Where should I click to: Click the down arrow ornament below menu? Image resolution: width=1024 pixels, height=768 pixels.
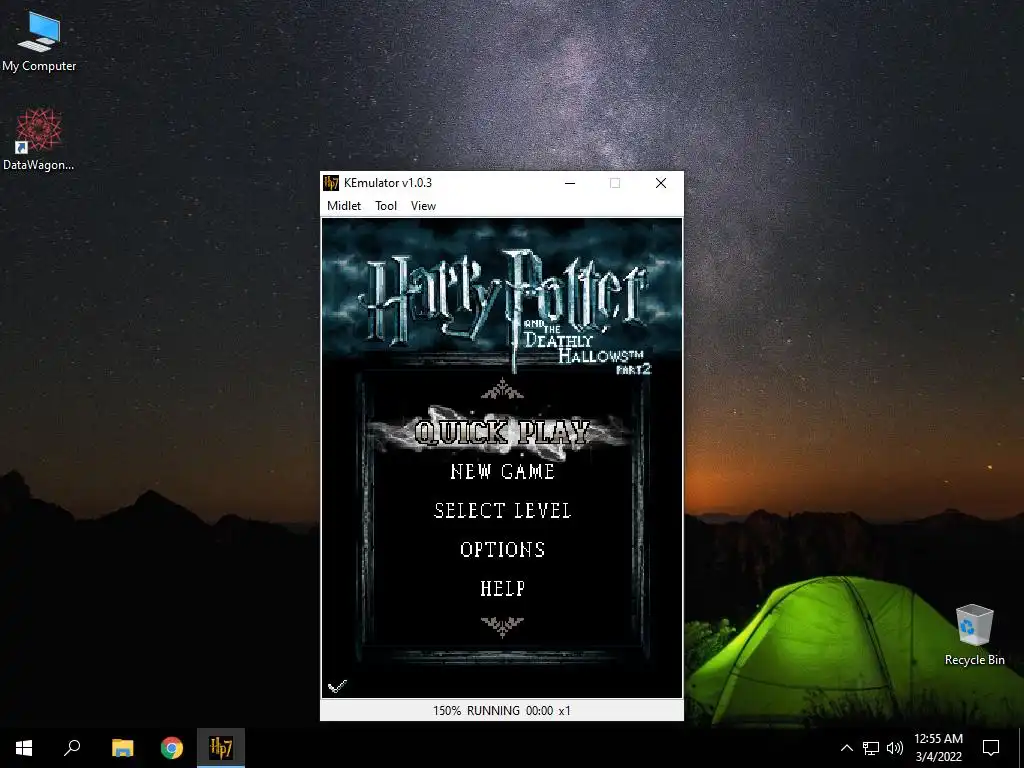coord(502,627)
